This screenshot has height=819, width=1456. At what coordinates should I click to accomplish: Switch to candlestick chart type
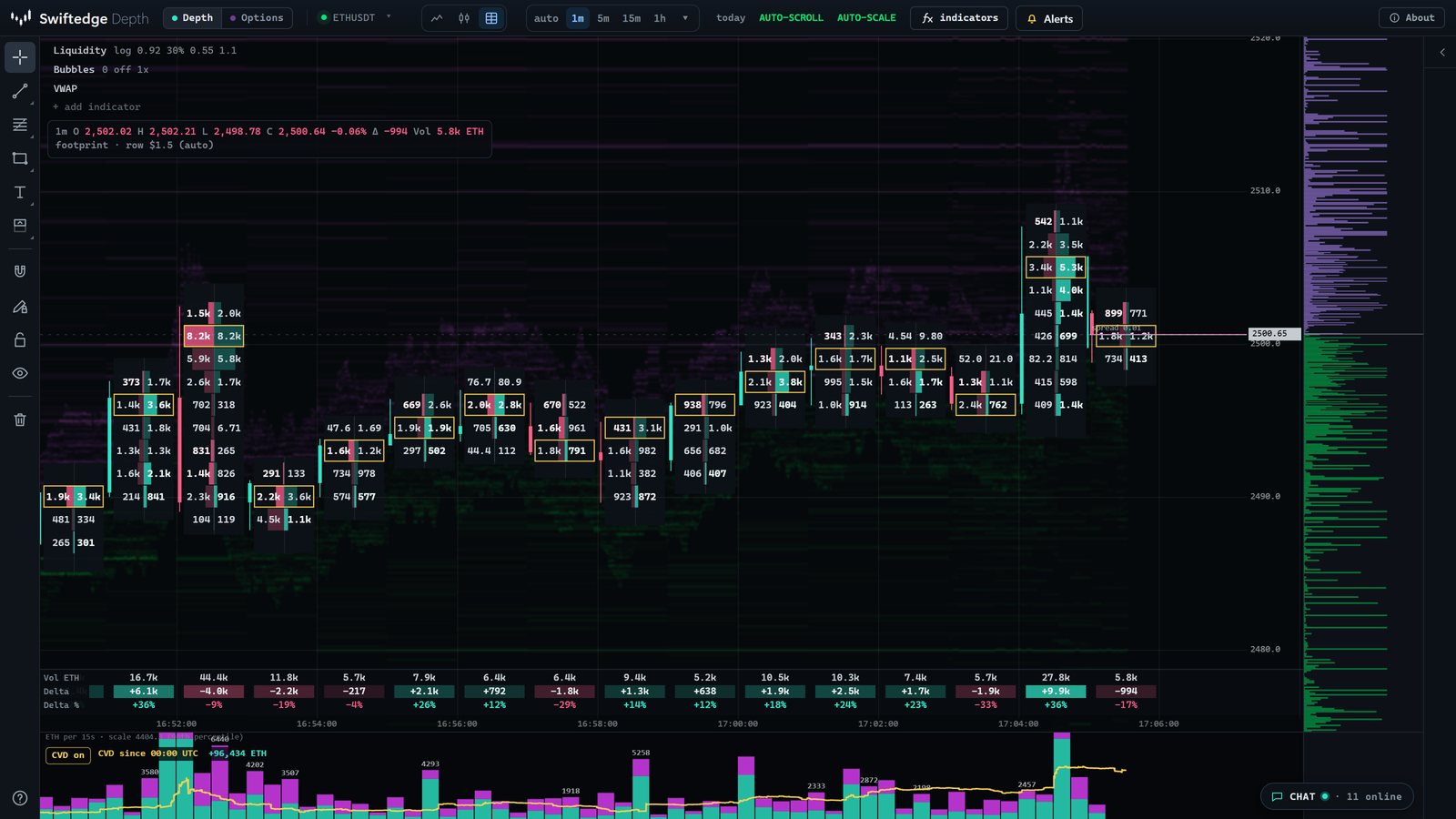464,18
